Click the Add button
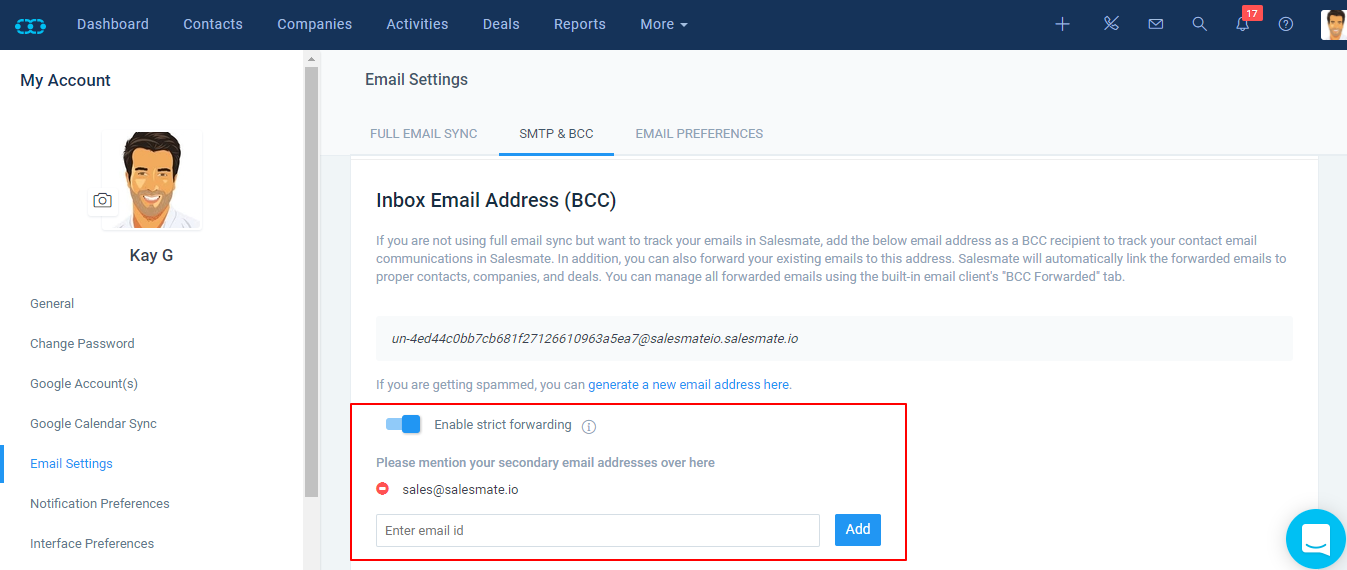Viewport: 1347px width, 570px height. tap(858, 530)
